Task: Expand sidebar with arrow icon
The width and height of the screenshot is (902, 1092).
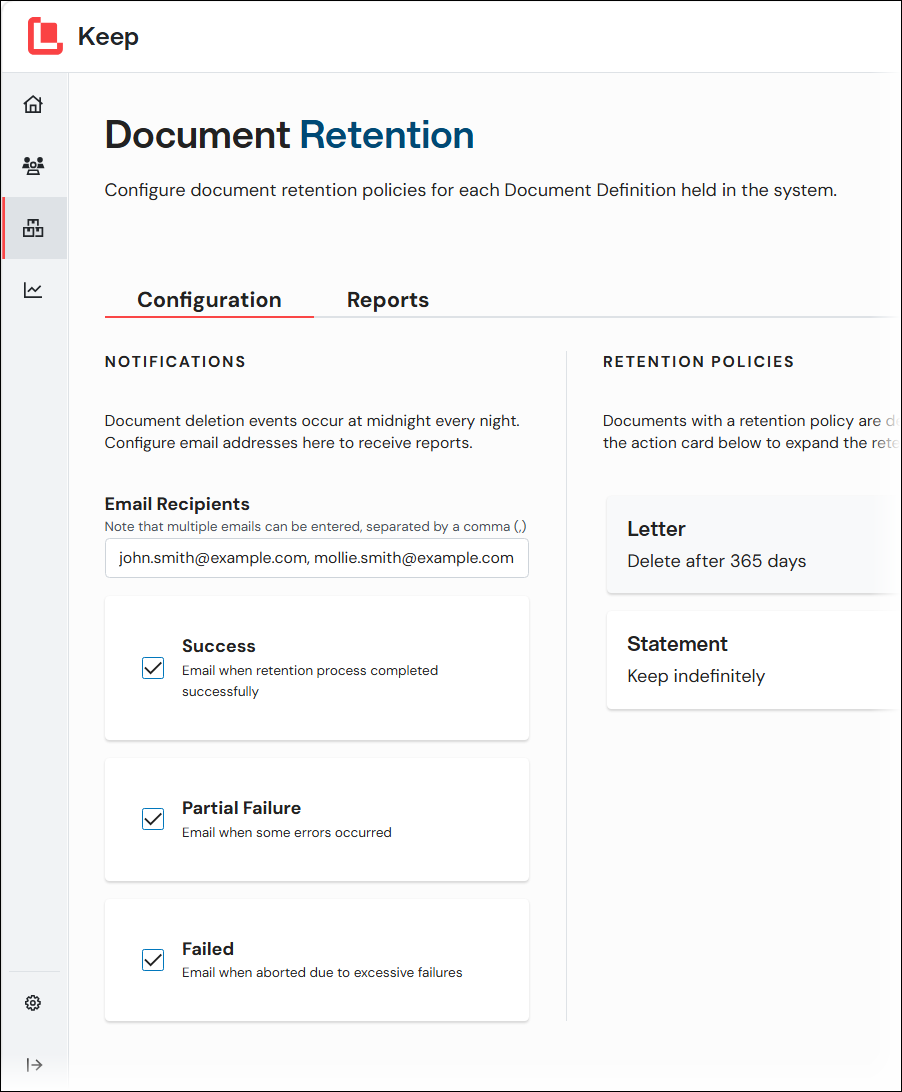Action: [x=34, y=1065]
